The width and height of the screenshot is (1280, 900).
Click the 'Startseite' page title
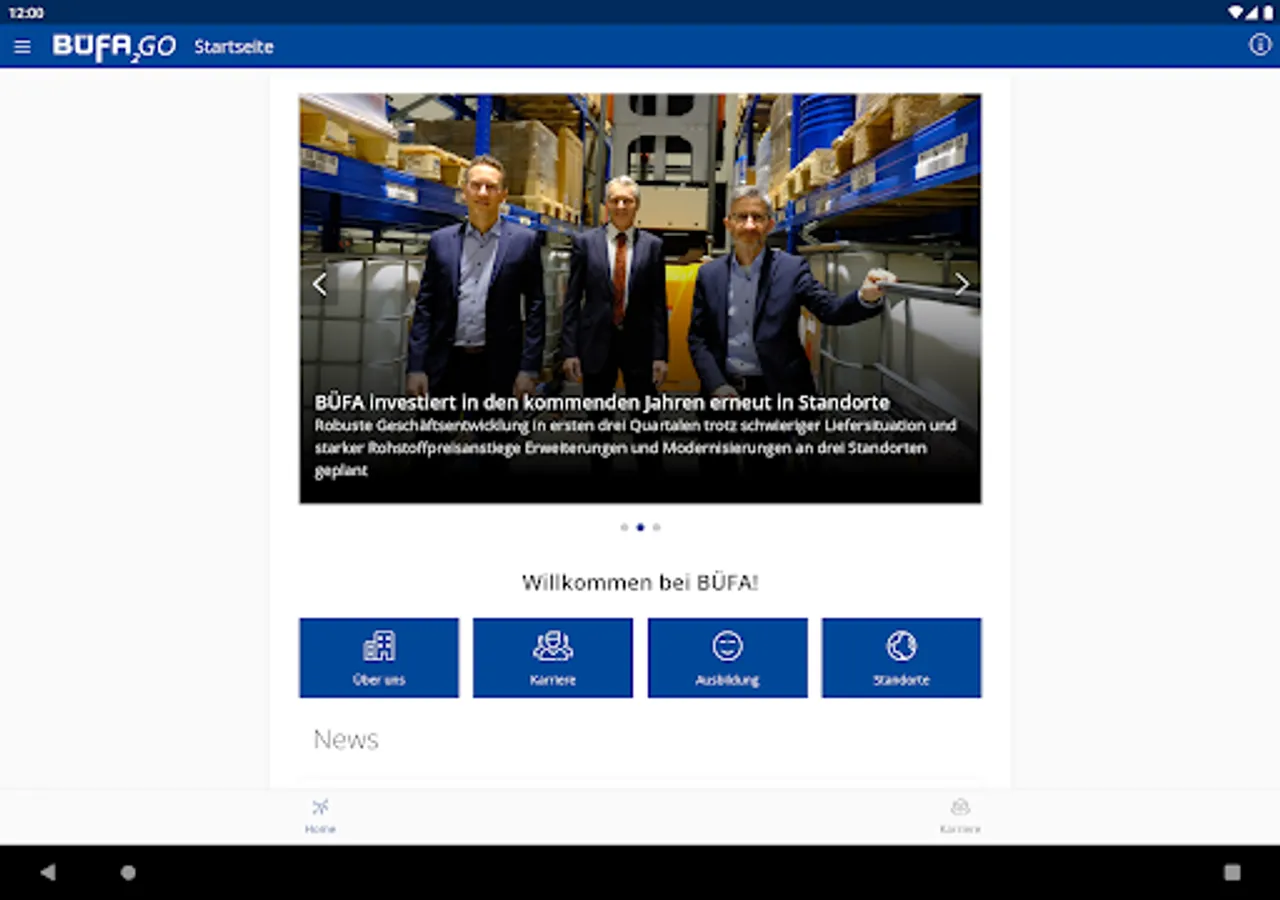click(234, 47)
